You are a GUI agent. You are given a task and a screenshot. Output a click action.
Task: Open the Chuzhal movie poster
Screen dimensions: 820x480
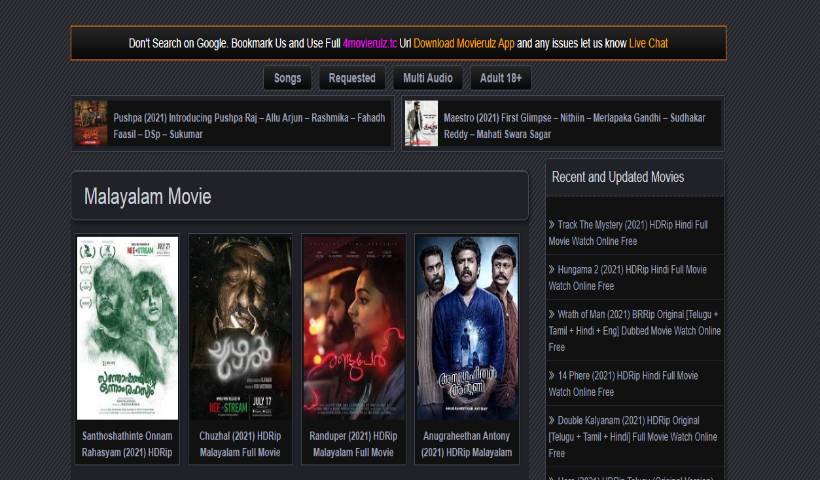[x=241, y=328]
